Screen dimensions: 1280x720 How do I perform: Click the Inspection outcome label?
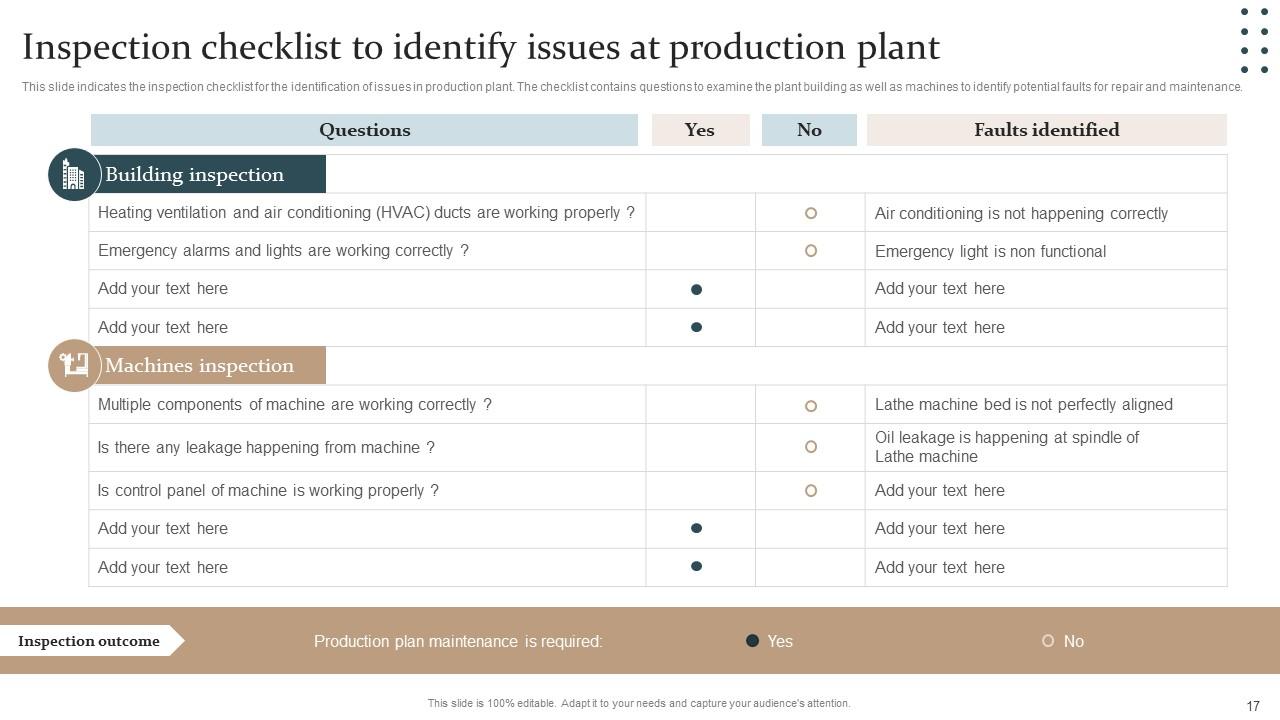coord(88,641)
